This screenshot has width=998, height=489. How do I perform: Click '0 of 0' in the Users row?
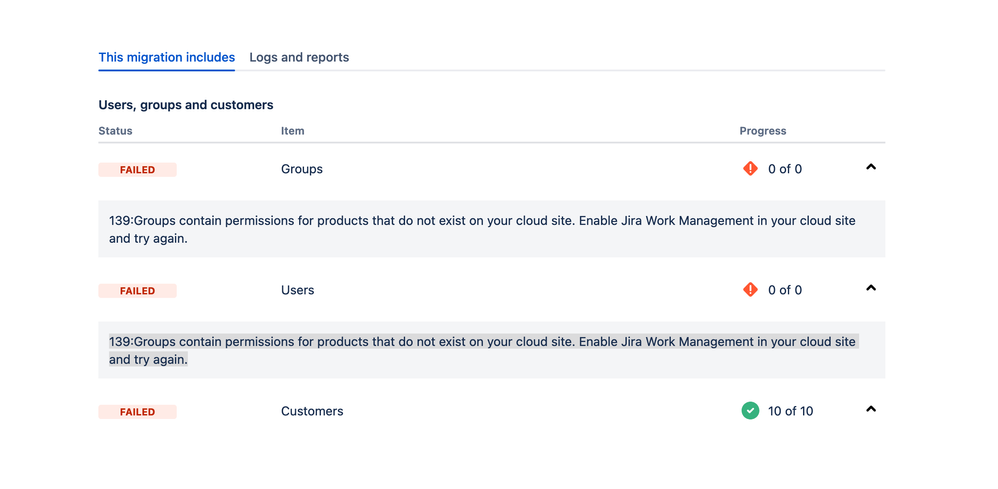785,290
